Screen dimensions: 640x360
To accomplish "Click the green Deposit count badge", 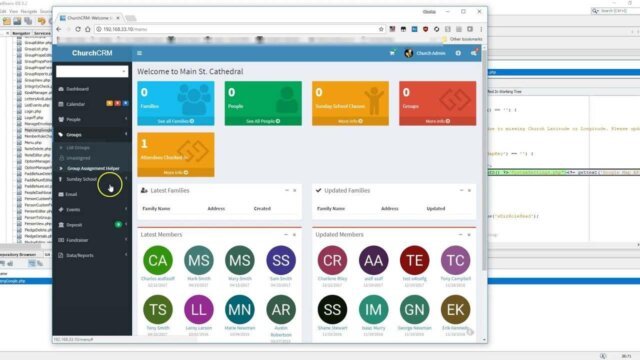I will (x=118, y=224).
